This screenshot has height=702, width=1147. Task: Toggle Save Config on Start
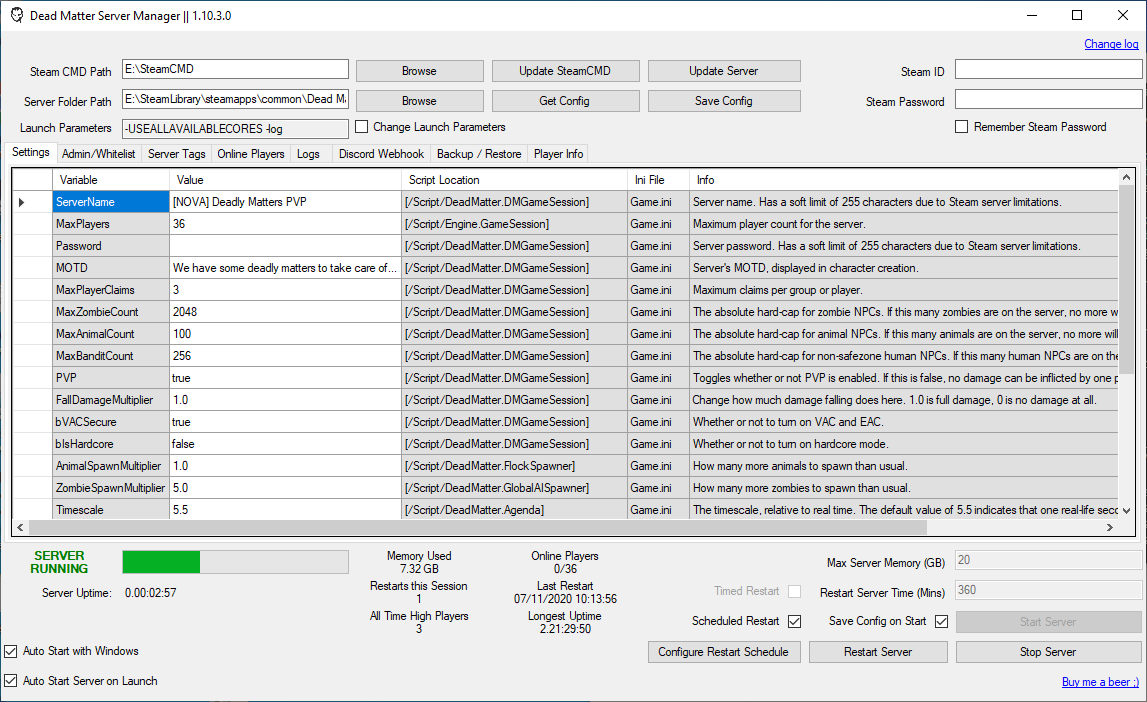(941, 620)
